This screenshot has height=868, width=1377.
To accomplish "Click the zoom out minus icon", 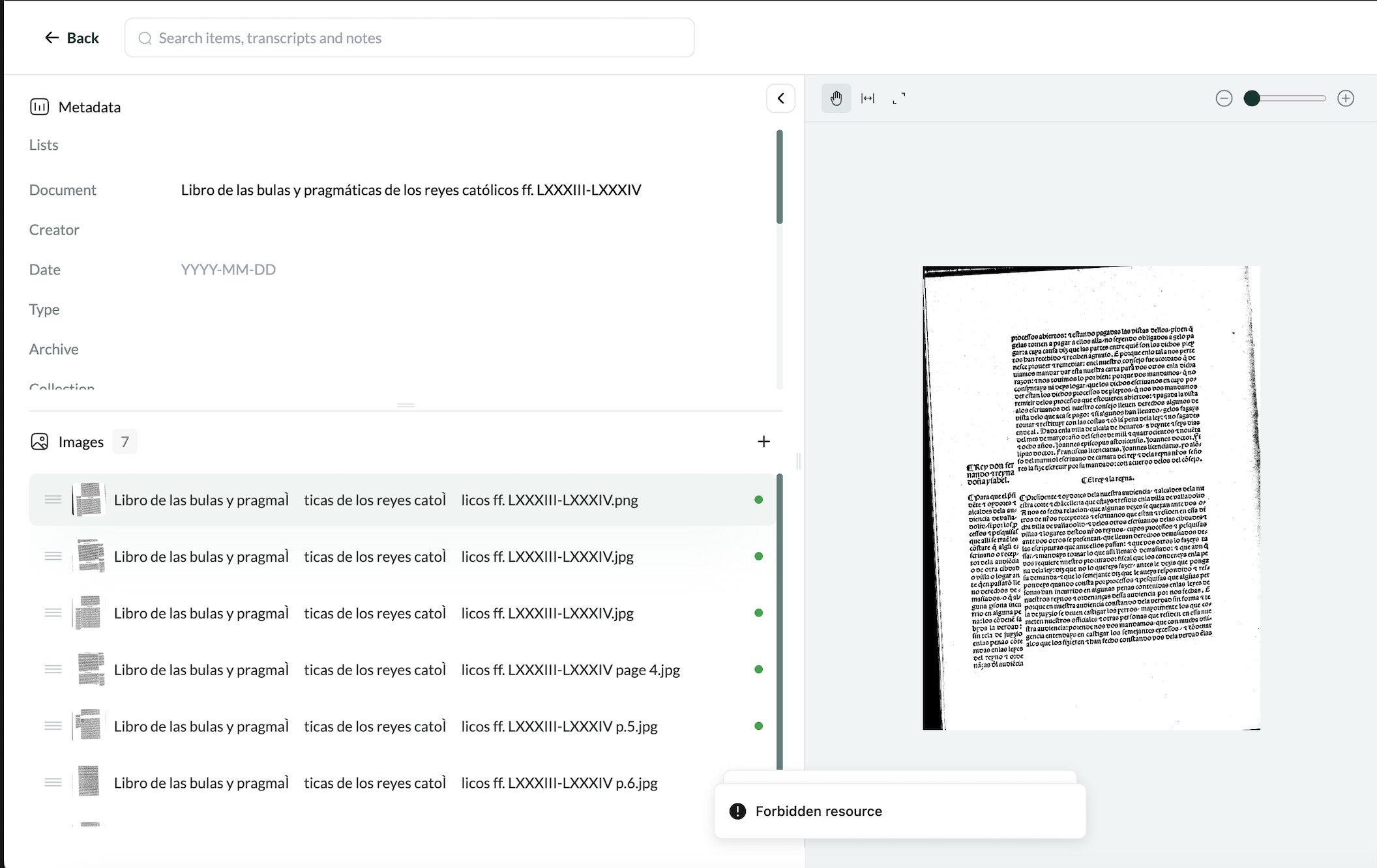I will click(1224, 98).
